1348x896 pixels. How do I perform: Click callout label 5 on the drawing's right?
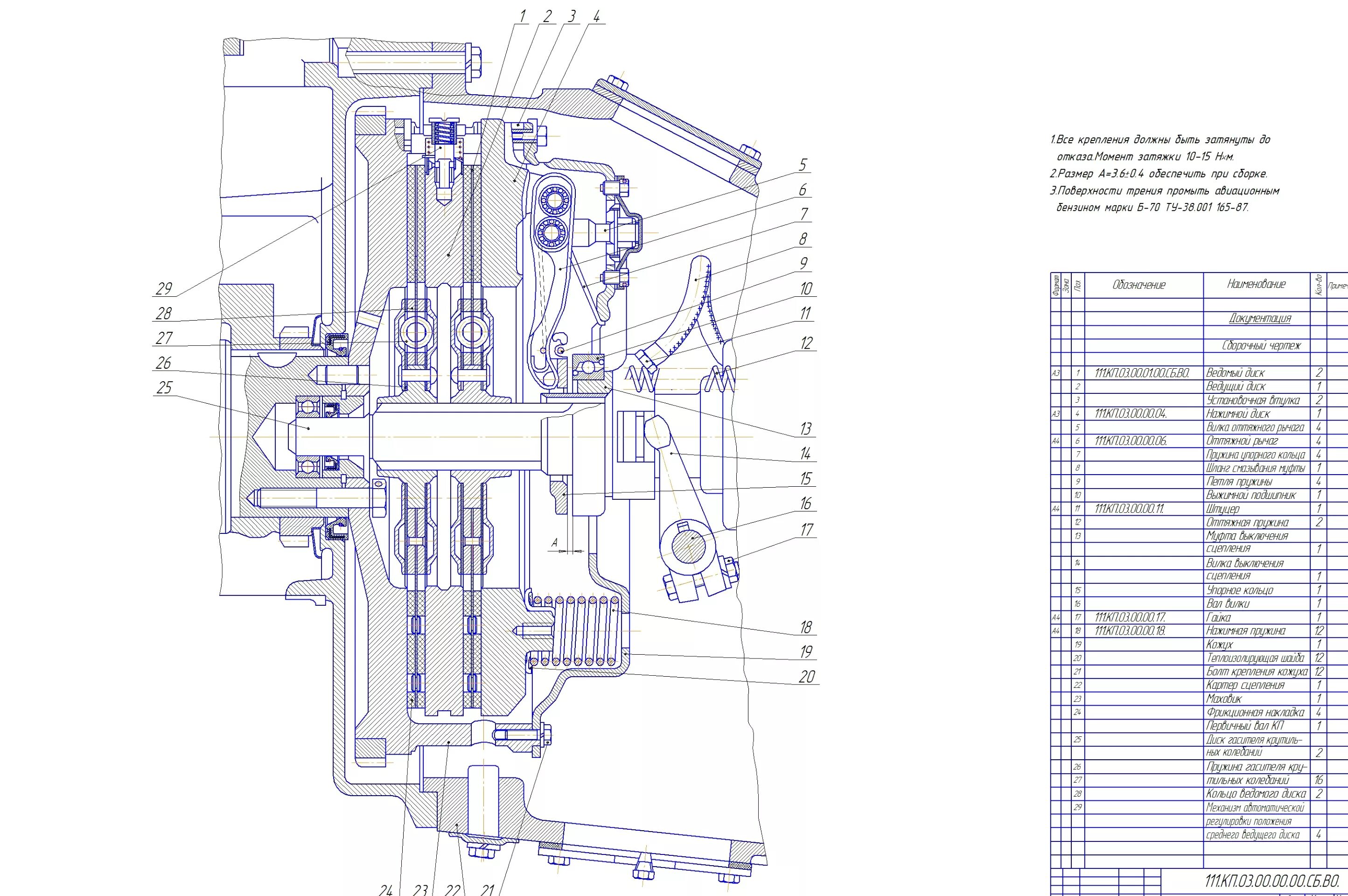click(x=803, y=165)
